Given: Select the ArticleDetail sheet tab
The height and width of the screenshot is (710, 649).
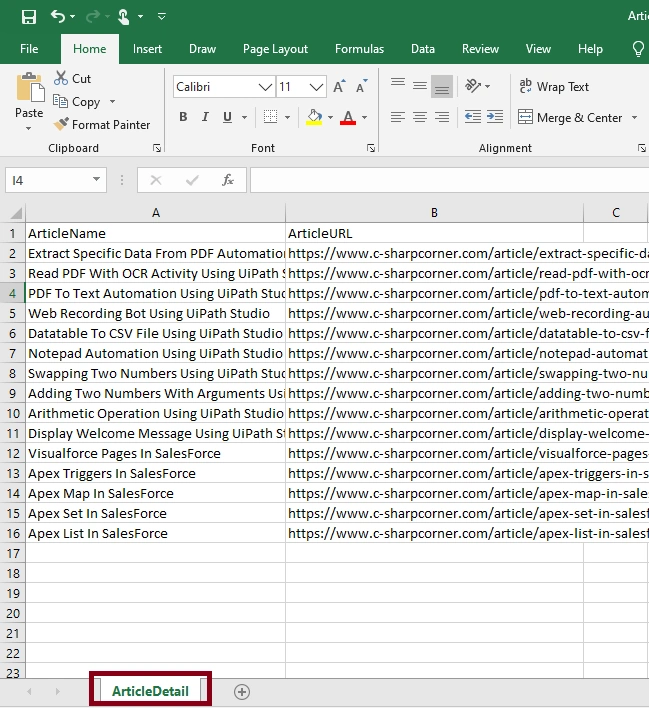Looking at the screenshot, I should pyautogui.click(x=150, y=691).
